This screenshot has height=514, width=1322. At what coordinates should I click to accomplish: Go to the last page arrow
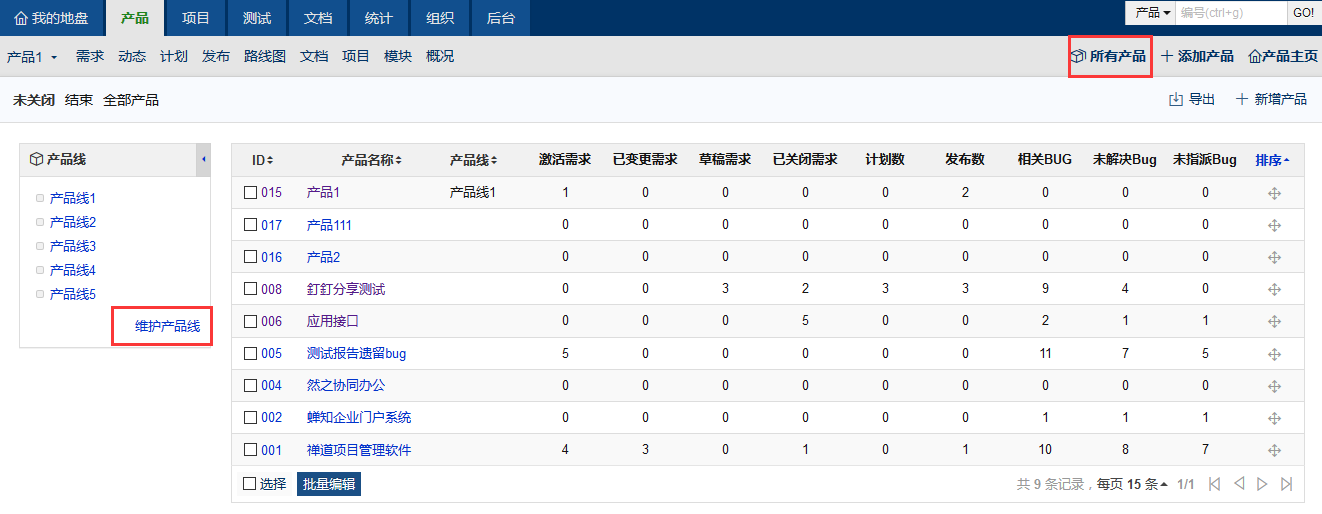(x=1286, y=484)
